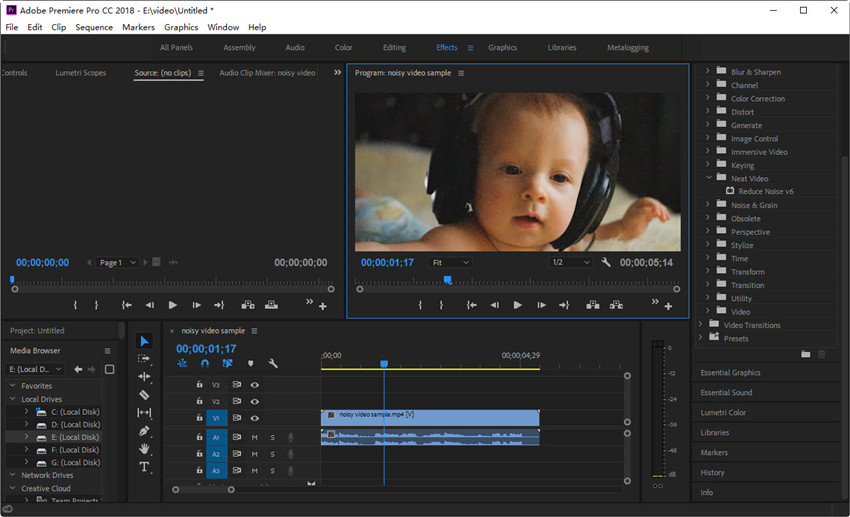Open the Sequence menu
The image size is (850, 517).
click(94, 27)
